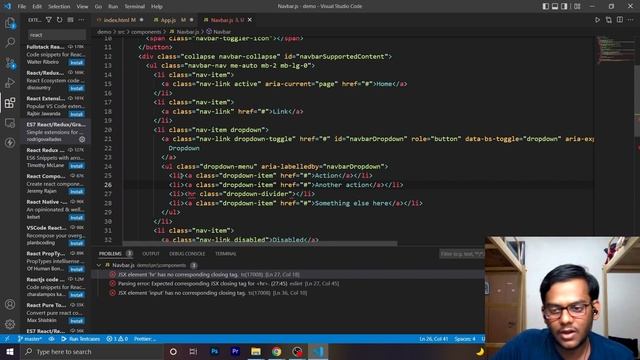Click the master branch in status bar
Viewport: 640px width, 360px height.
[x=29, y=339]
